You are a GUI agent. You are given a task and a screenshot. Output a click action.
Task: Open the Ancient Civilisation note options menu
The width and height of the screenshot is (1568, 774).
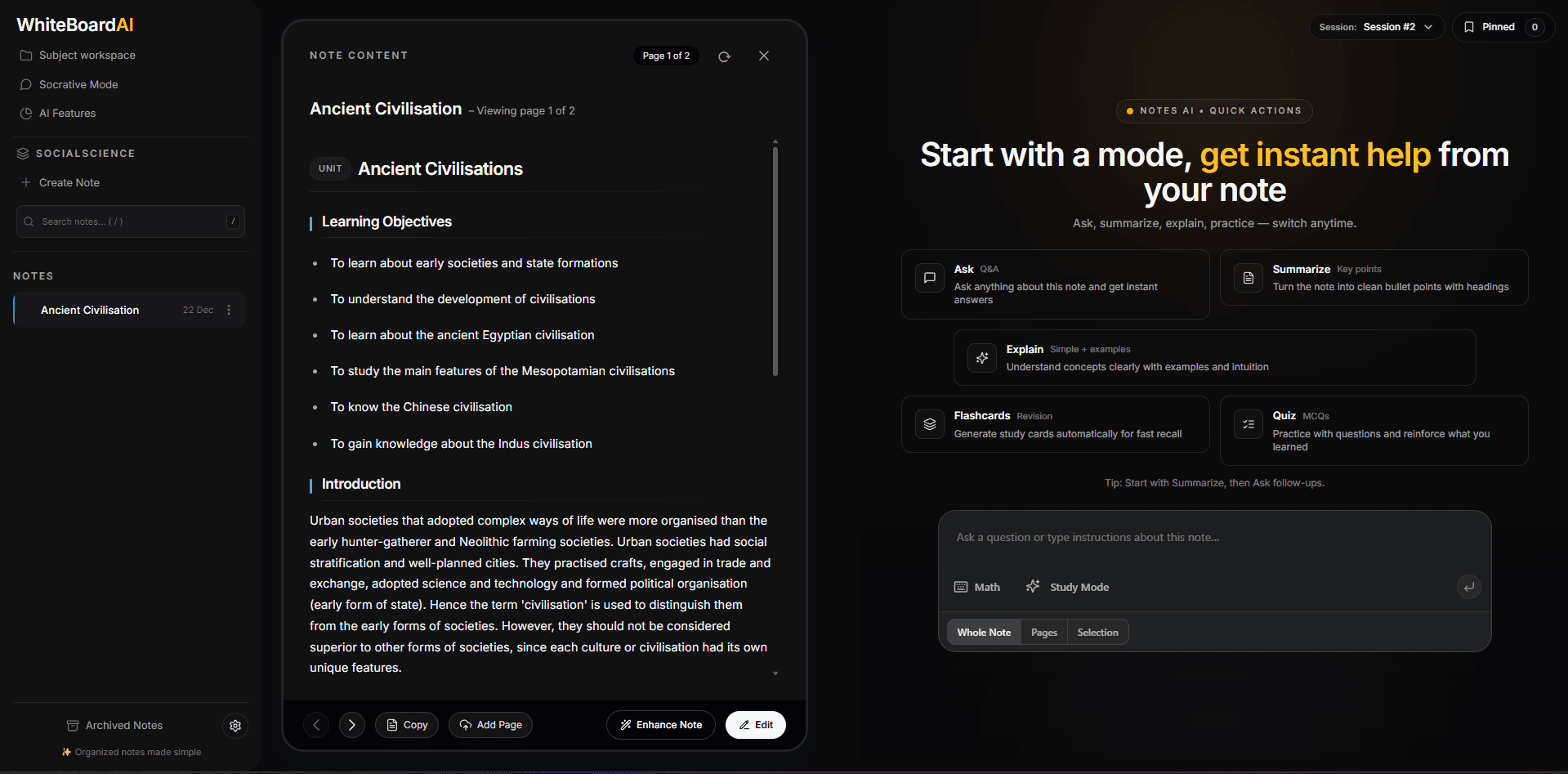coord(229,310)
